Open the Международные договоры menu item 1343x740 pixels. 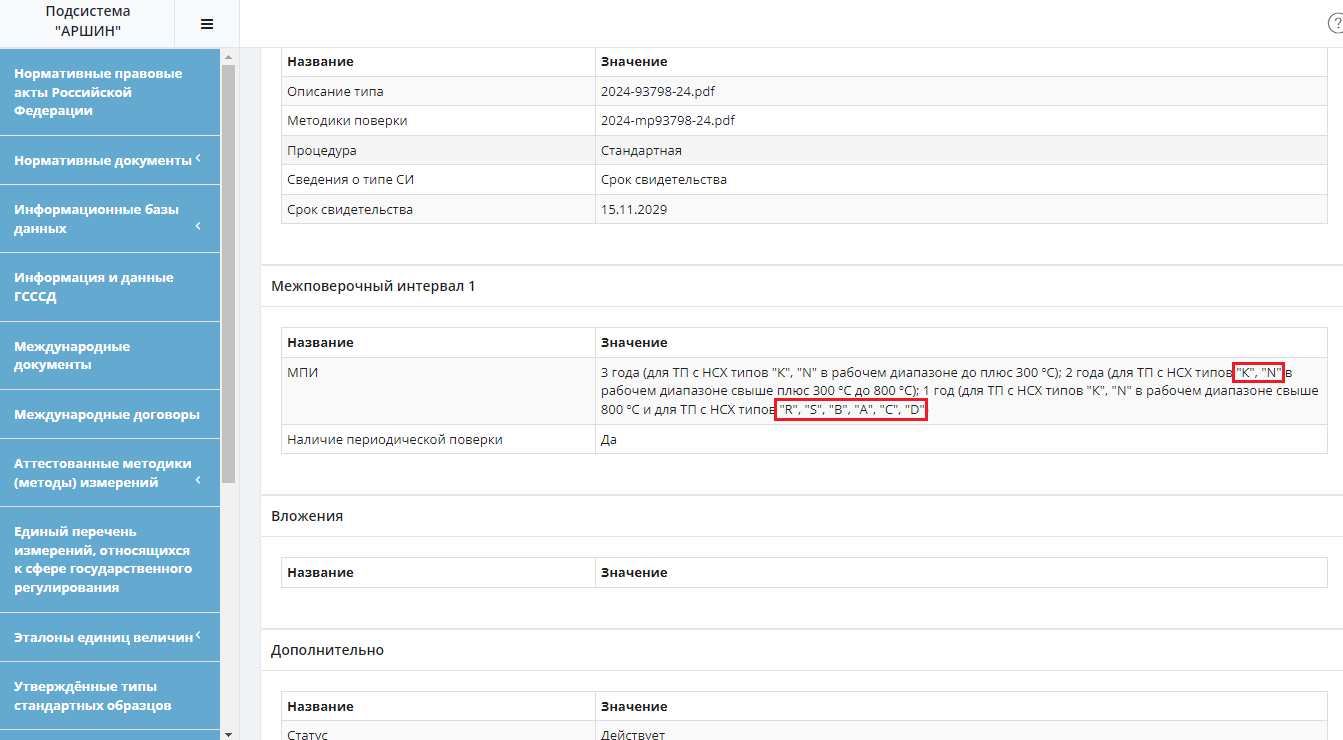tap(107, 414)
